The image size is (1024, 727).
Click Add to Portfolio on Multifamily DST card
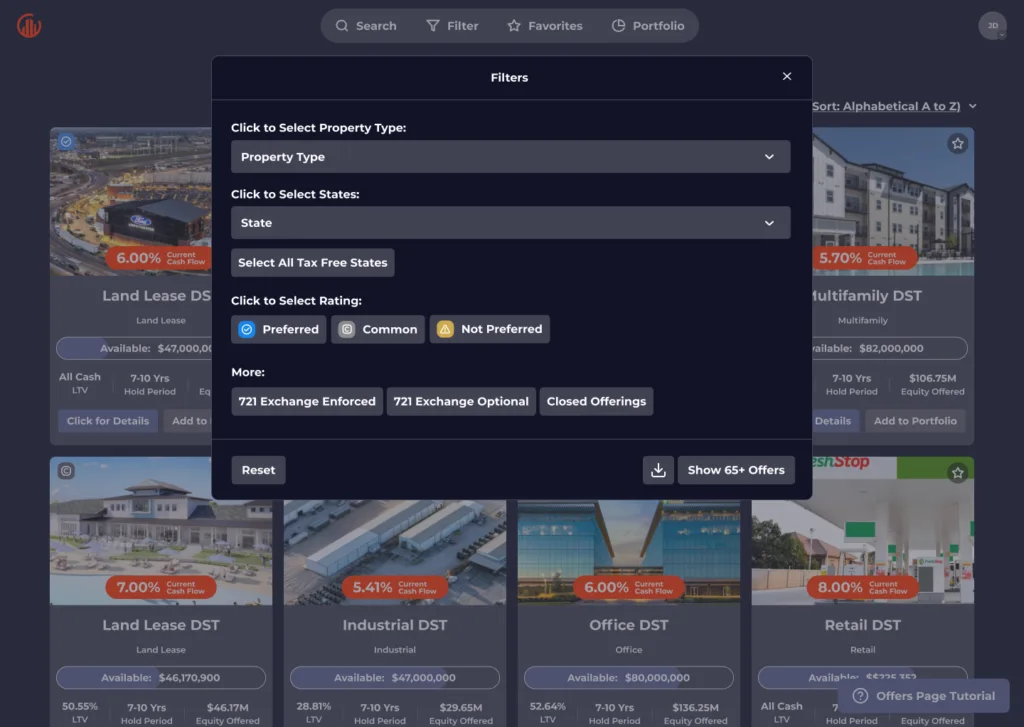(x=915, y=421)
